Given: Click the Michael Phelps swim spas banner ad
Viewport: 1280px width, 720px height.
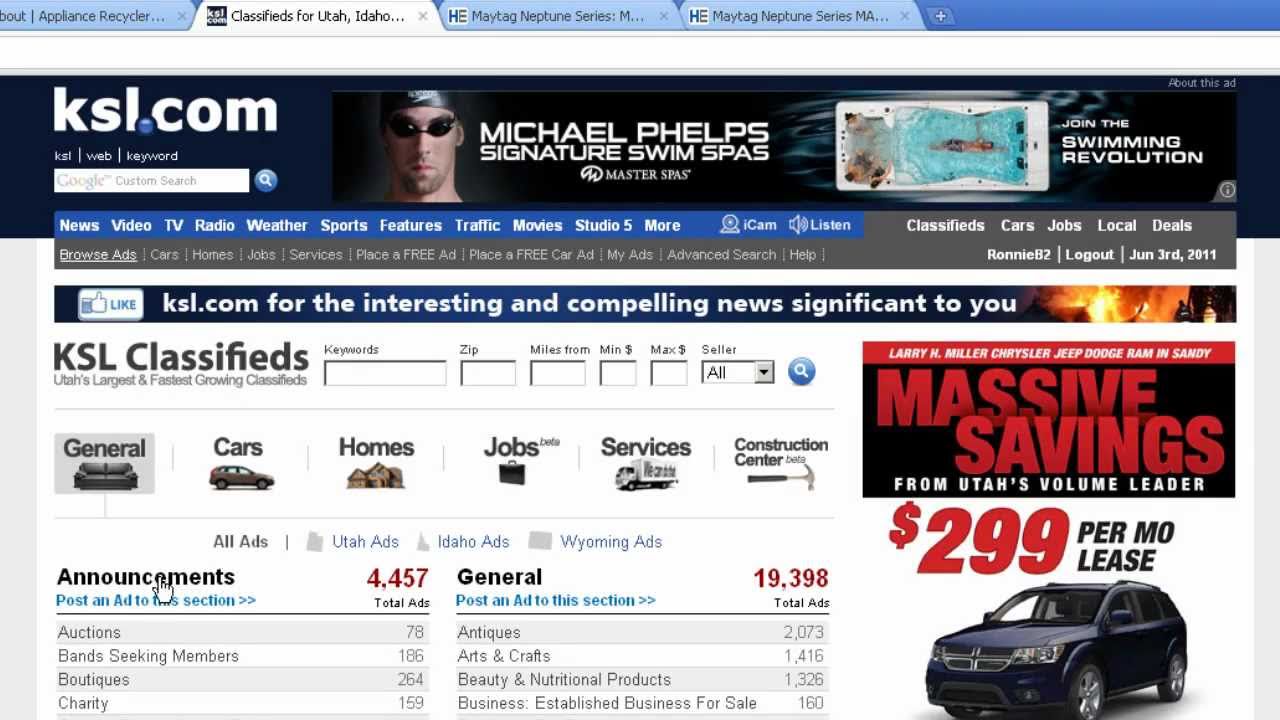Looking at the screenshot, I should coord(784,146).
